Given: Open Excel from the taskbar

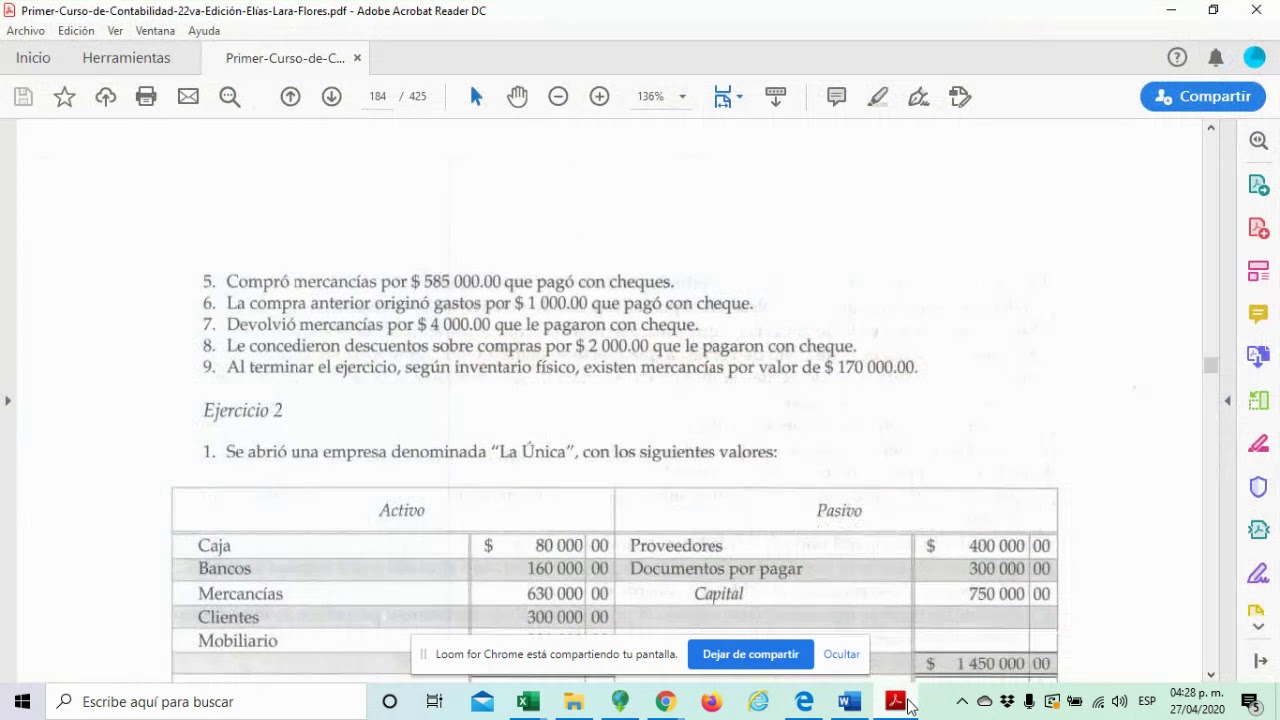Looking at the screenshot, I should (528, 702).
